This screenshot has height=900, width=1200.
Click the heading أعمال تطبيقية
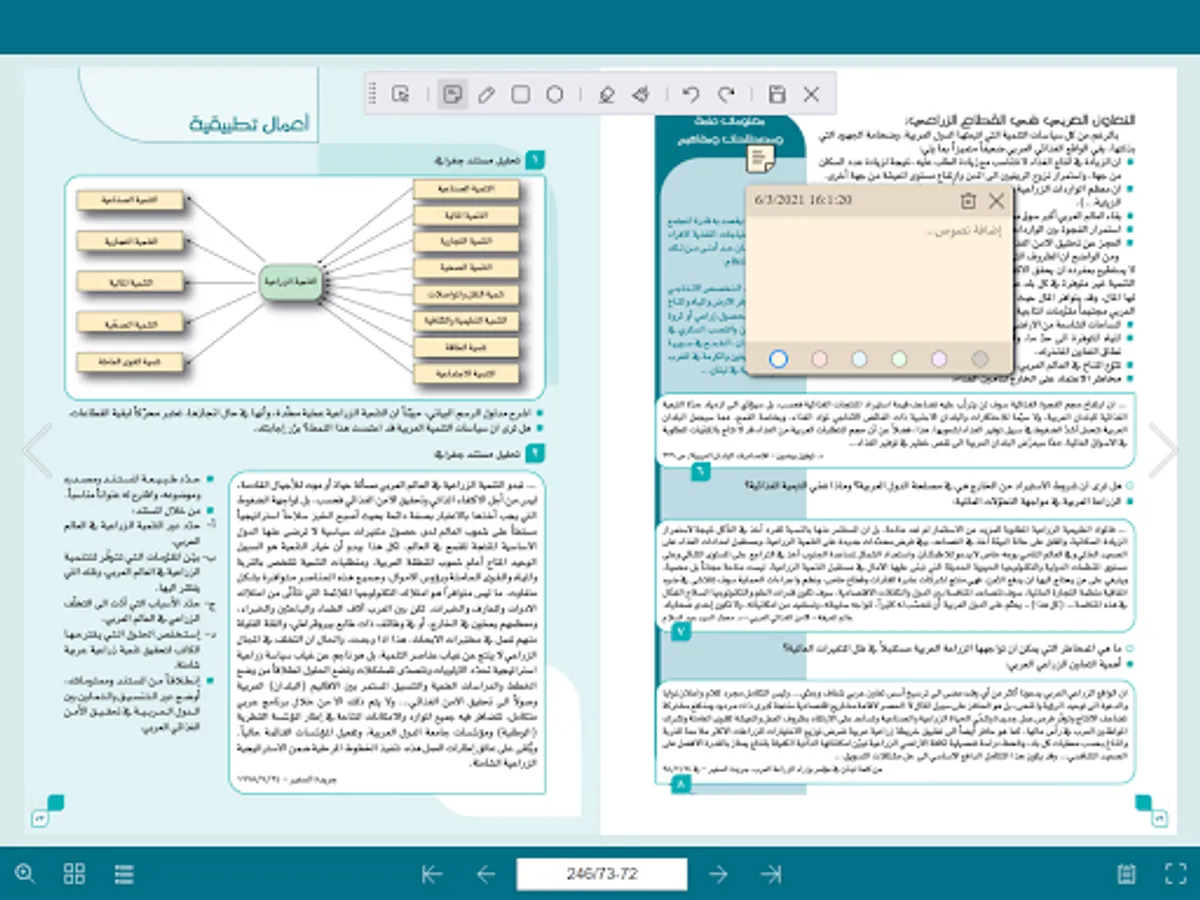(250, 124)
